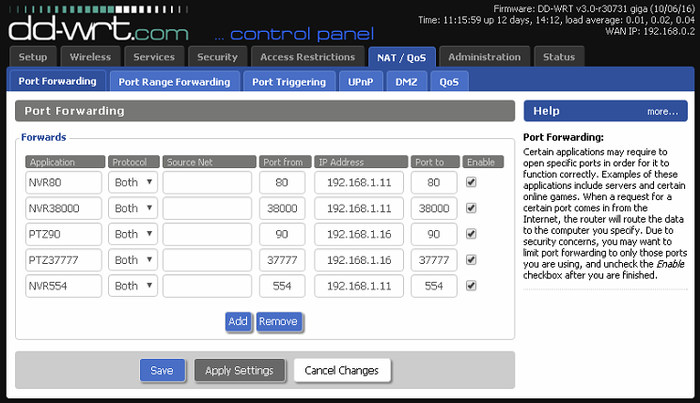Select the Administration tab
The image size is (700, 403).
click(484, 57)
